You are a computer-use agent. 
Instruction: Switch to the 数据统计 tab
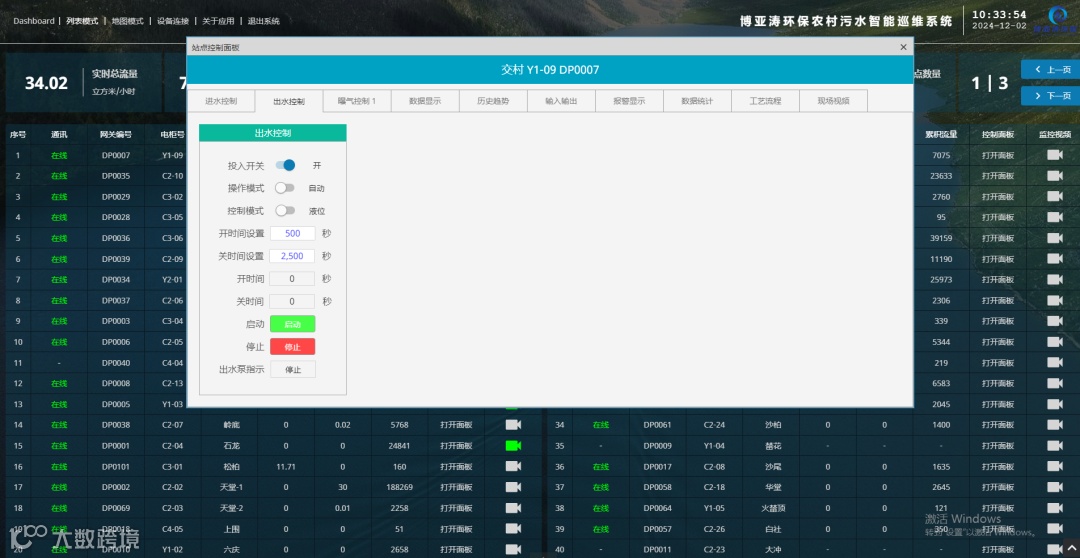(x=697, y=101)
